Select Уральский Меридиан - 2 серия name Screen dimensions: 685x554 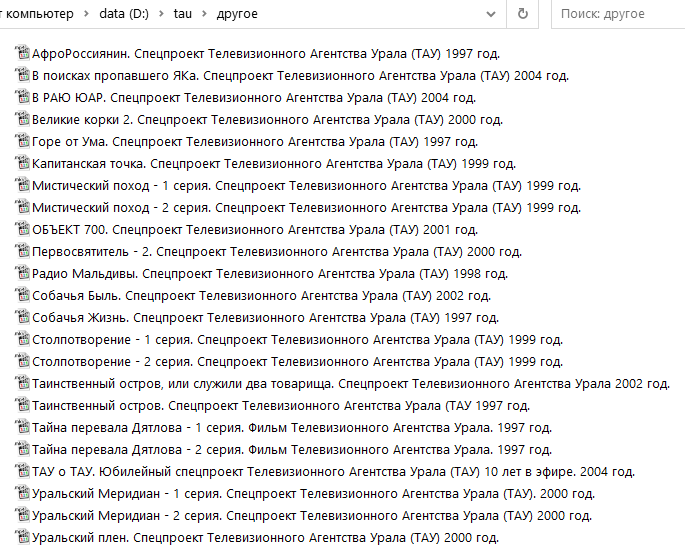tap(312, 516)
